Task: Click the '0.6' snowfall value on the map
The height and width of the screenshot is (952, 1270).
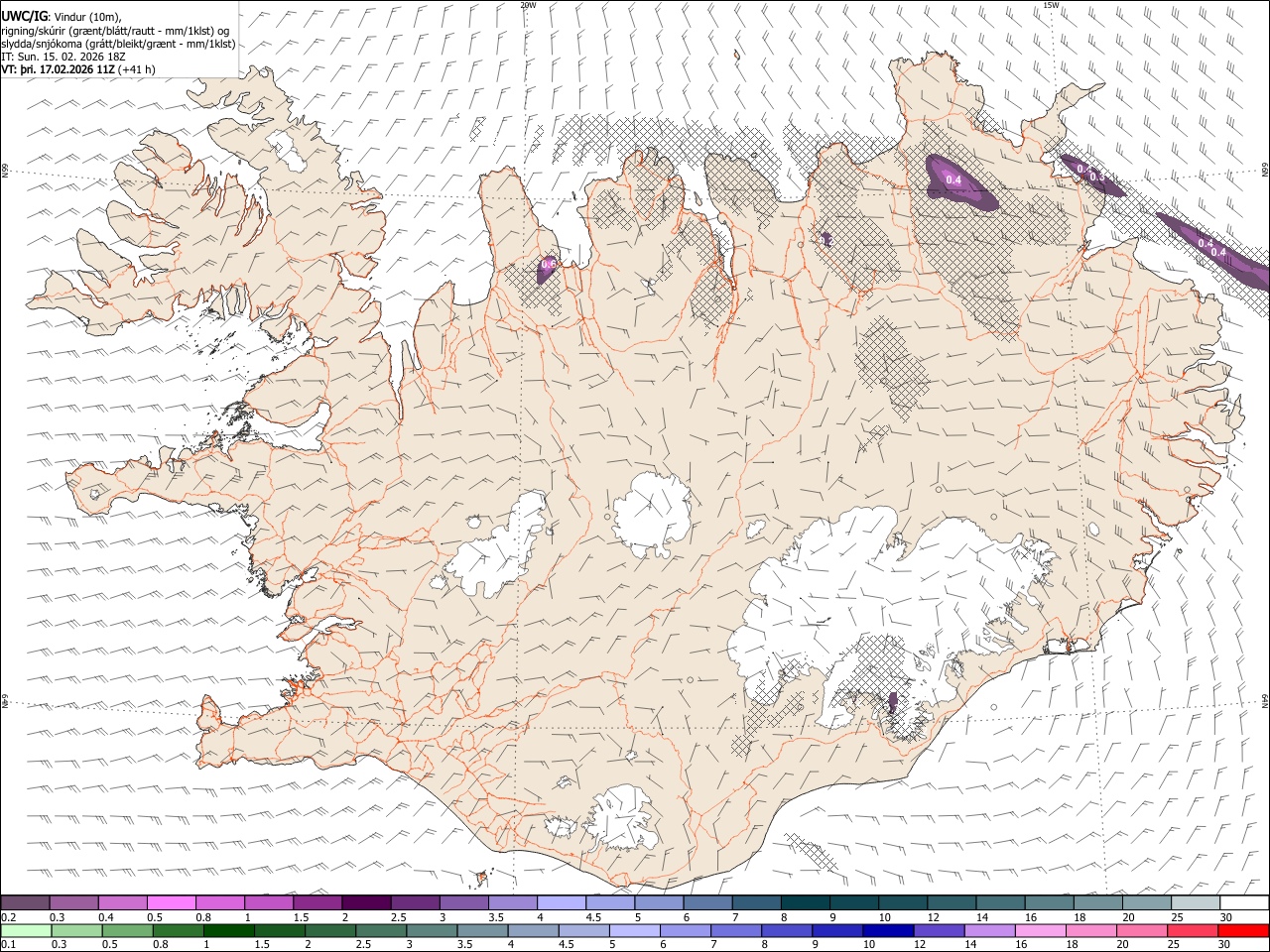Action: click(548, 265)
